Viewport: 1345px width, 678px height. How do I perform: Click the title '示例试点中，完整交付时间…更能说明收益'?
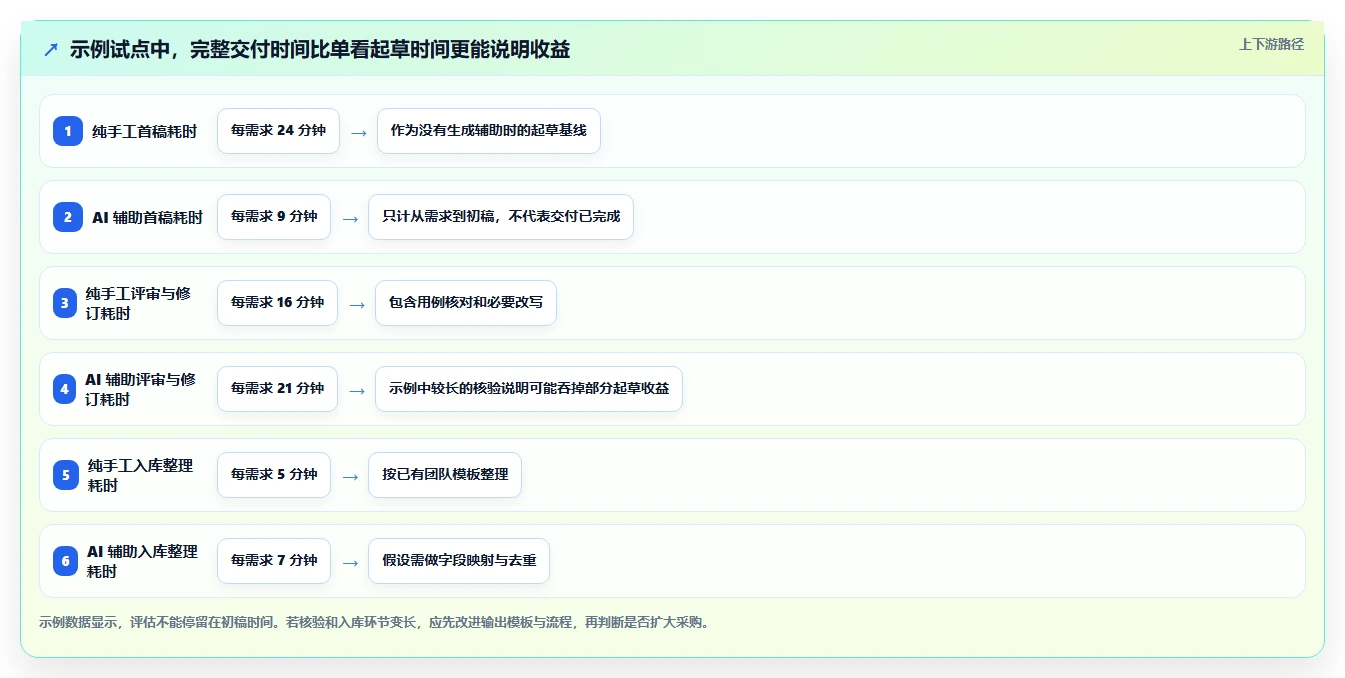click(x=320, y=50)
